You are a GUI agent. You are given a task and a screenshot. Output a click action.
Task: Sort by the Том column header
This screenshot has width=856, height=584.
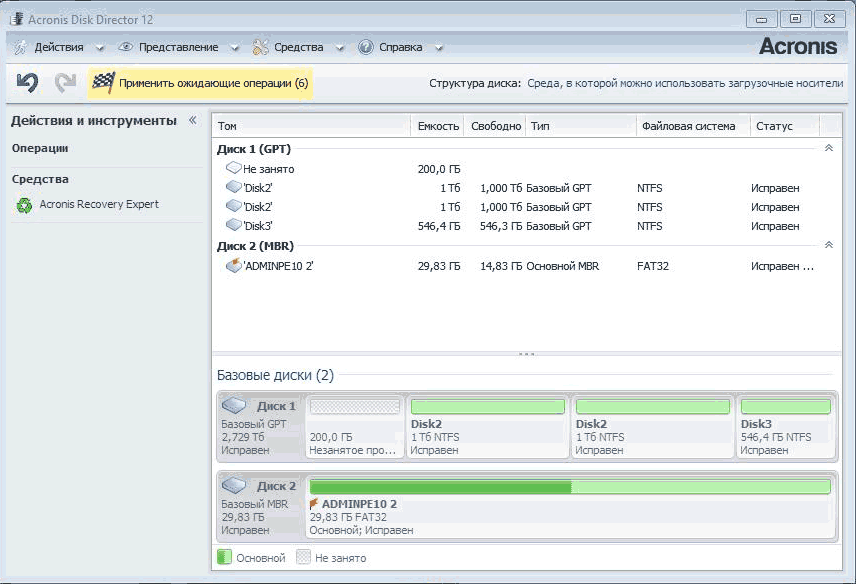coord(311,126)
